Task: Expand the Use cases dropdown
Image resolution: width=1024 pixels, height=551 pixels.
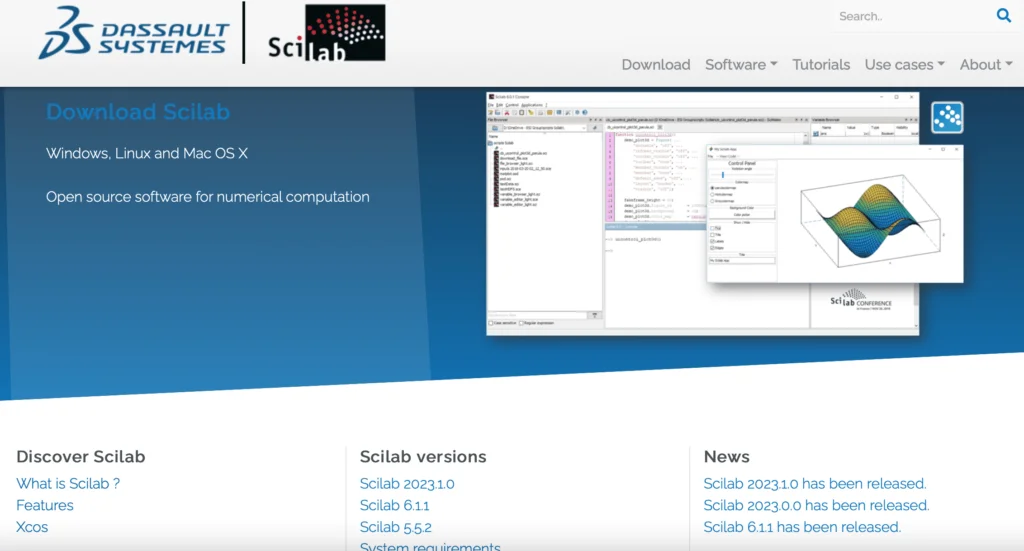Action: (x=904, y=65)
